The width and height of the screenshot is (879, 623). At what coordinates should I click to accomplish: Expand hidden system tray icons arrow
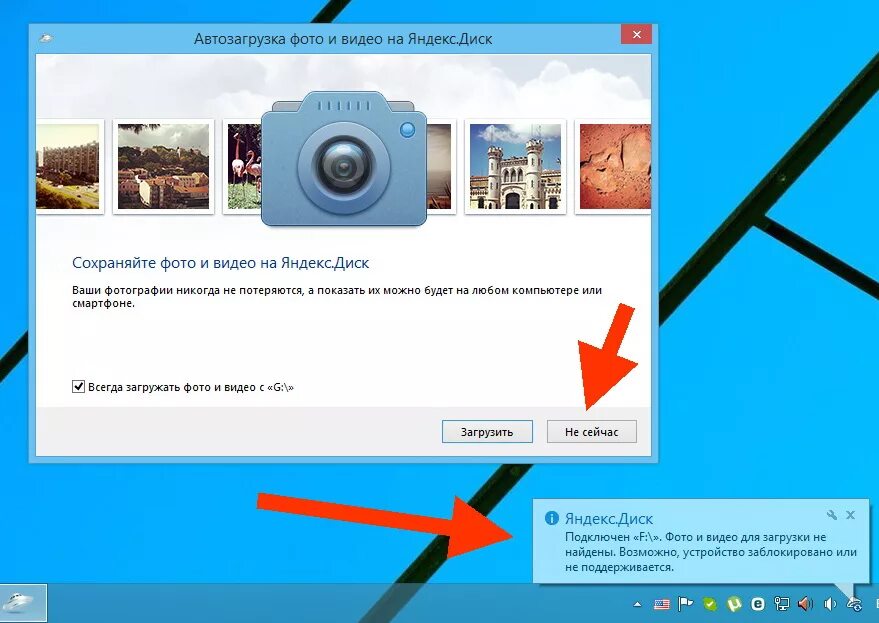637,604
